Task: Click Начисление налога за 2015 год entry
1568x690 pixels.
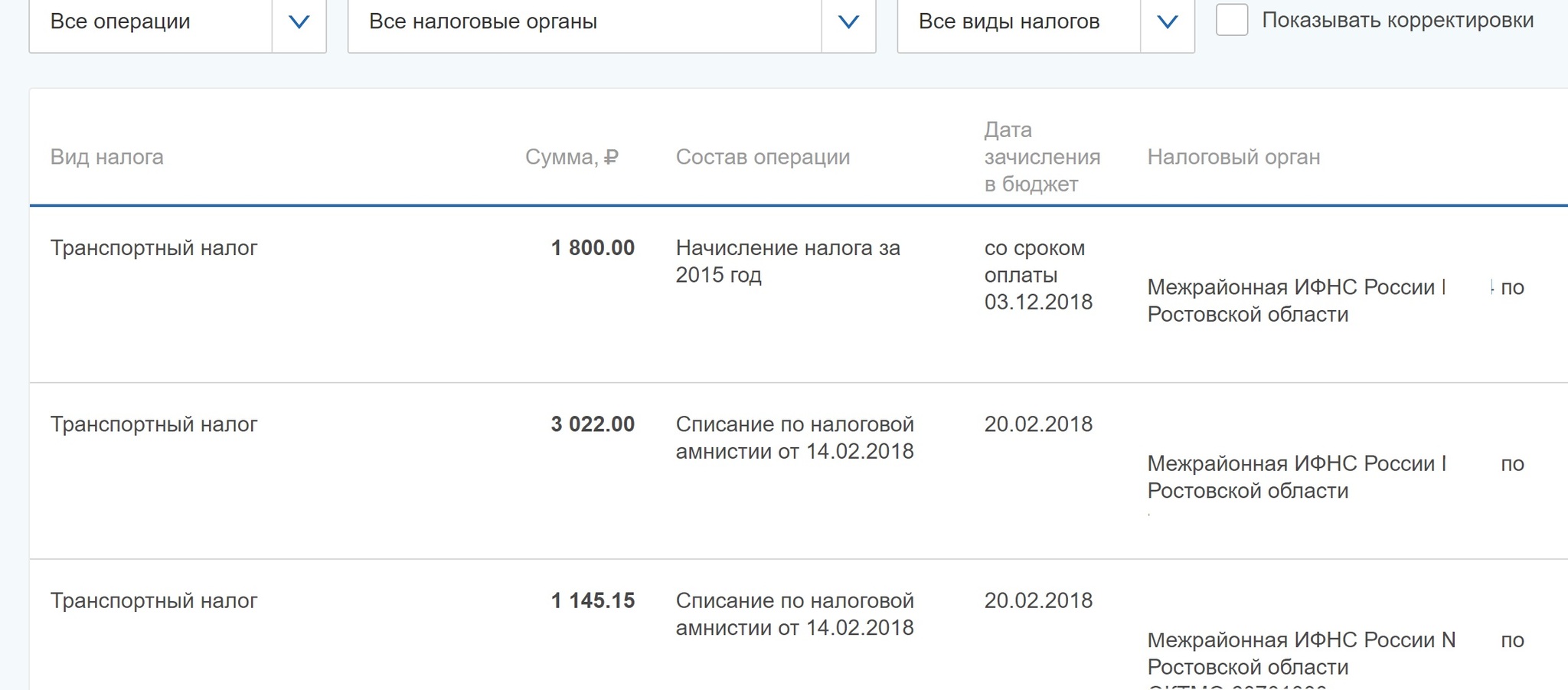Action: 788,261
